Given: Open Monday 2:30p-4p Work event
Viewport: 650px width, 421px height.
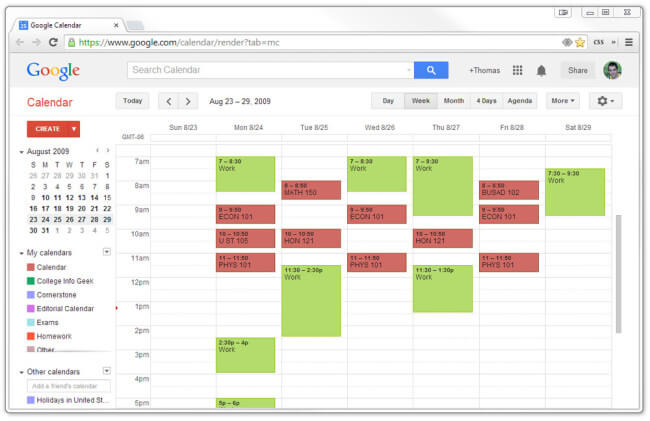Looking at the screenshot, I should [x=245, y=355].
